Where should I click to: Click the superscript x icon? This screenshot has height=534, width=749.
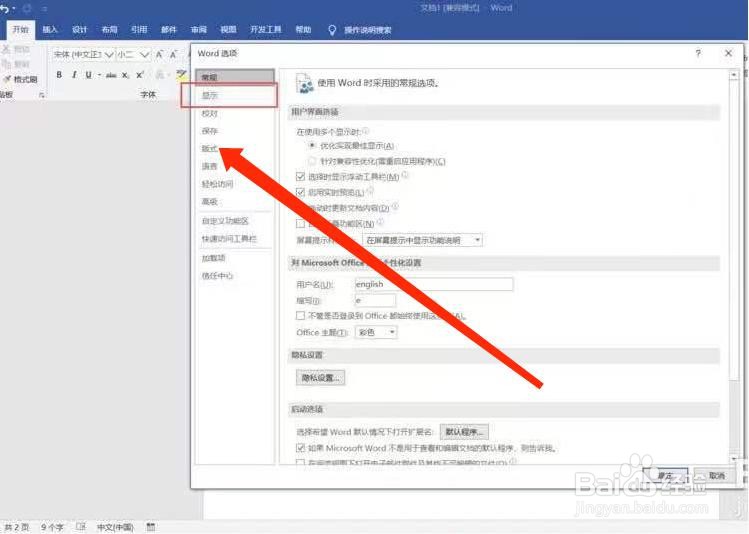click(x=140, y=75)
